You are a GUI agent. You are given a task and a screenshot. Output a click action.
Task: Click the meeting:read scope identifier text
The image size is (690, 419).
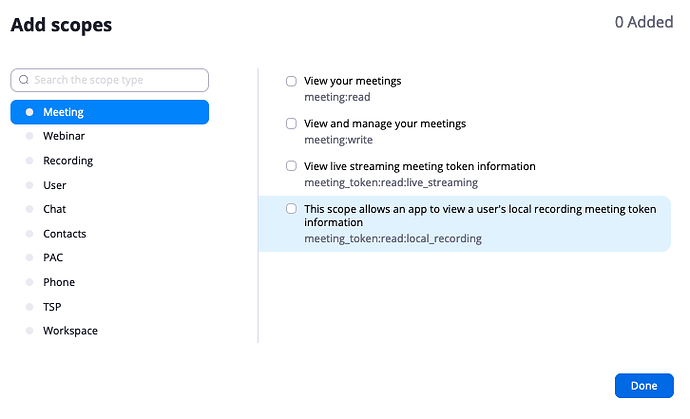pyautogui.click(x=337, y=98)
